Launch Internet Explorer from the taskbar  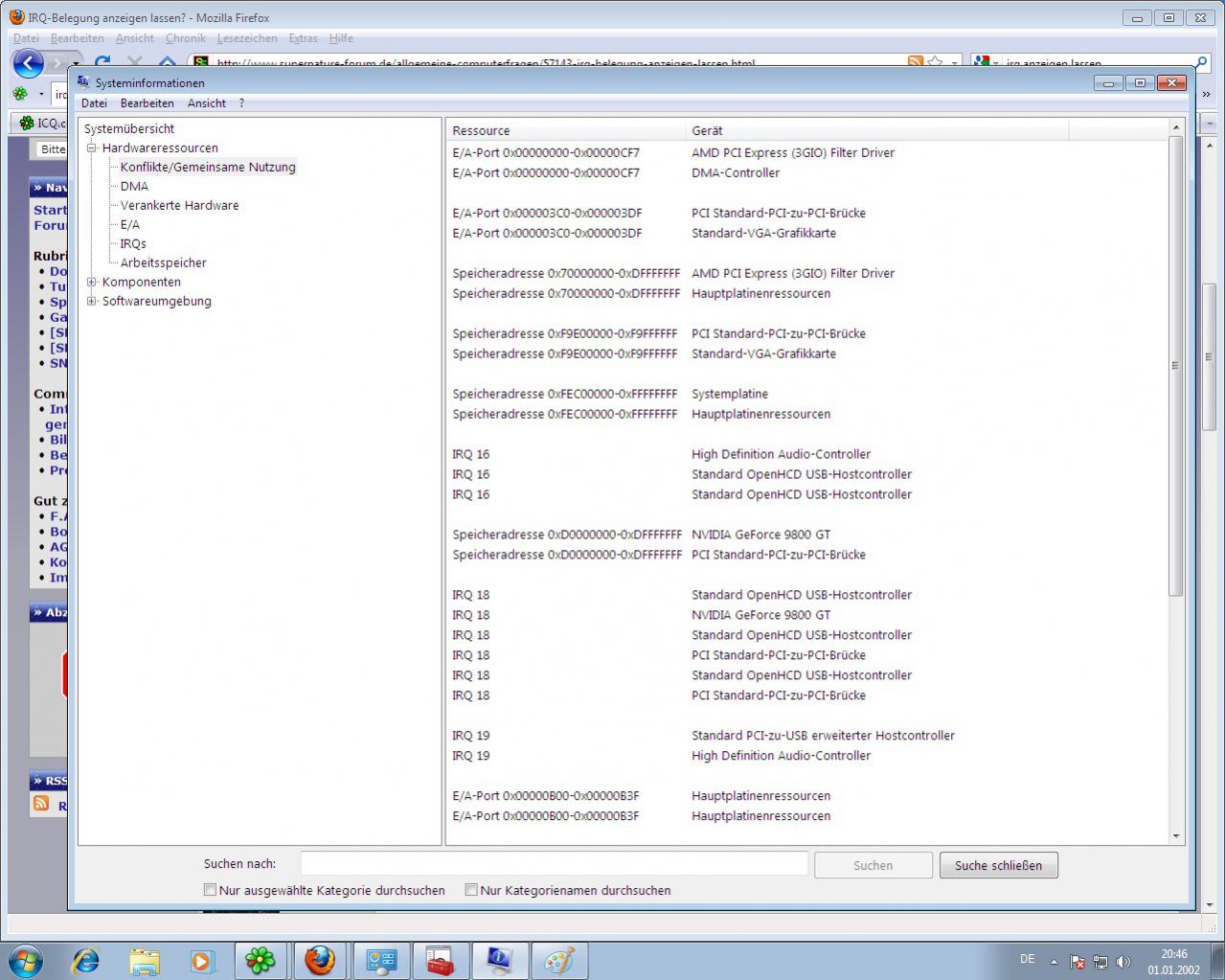tap(86, 961)
